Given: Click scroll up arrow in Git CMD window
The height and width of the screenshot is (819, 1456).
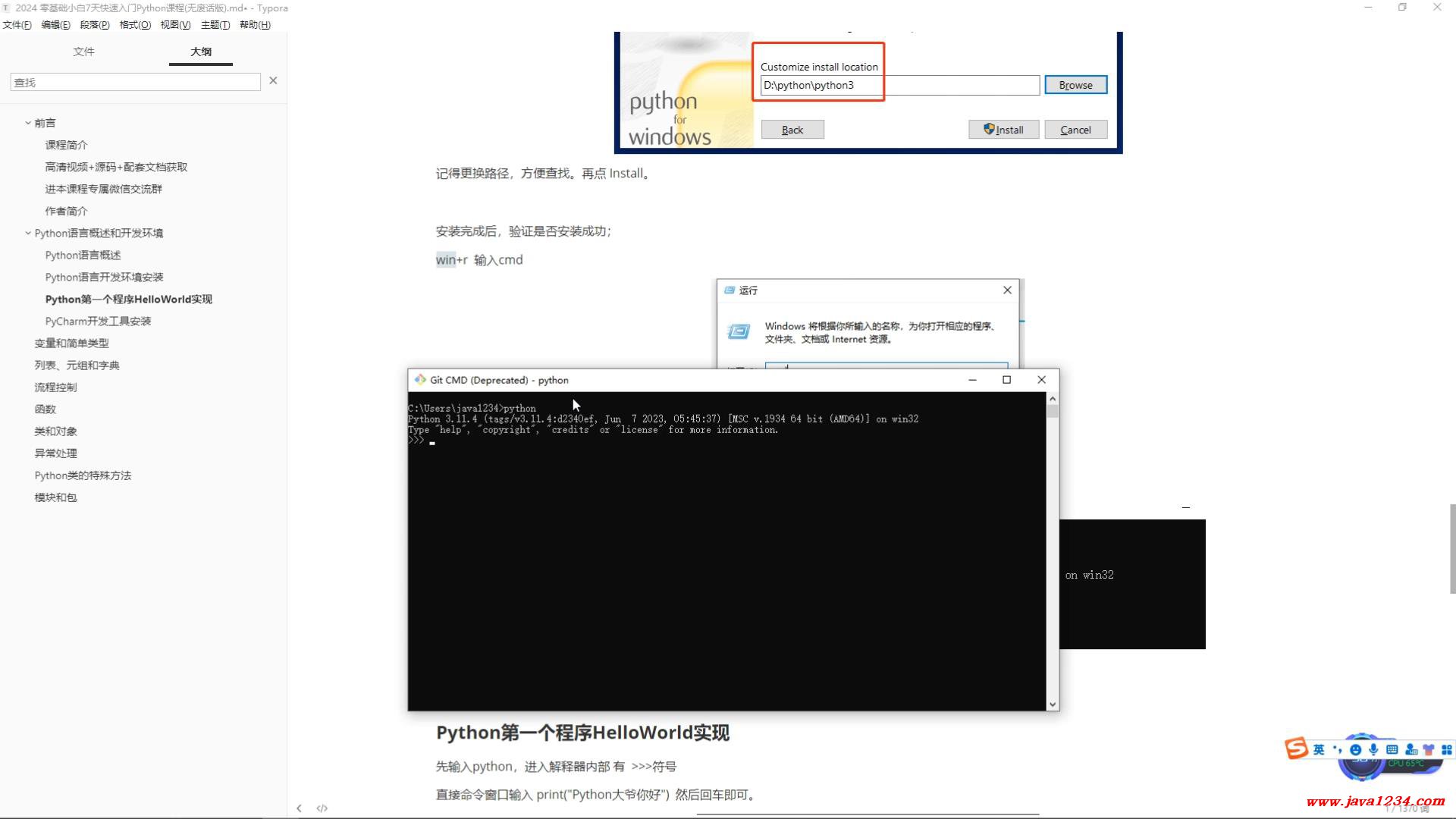Looking at the screenshot, I should coord(1052,399).
